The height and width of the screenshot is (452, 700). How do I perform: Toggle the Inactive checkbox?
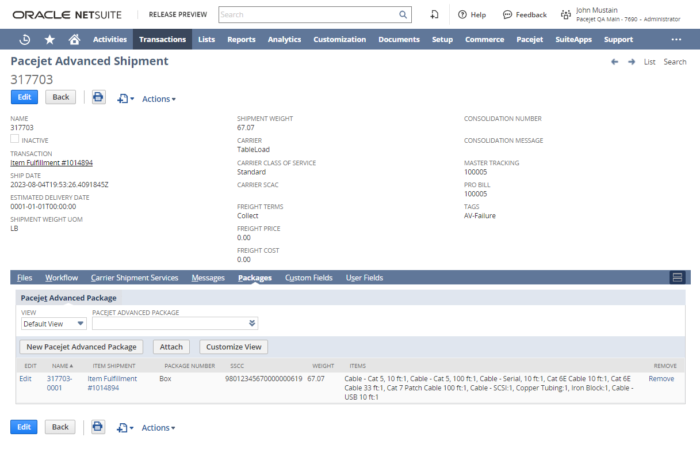tap(15, 139)
